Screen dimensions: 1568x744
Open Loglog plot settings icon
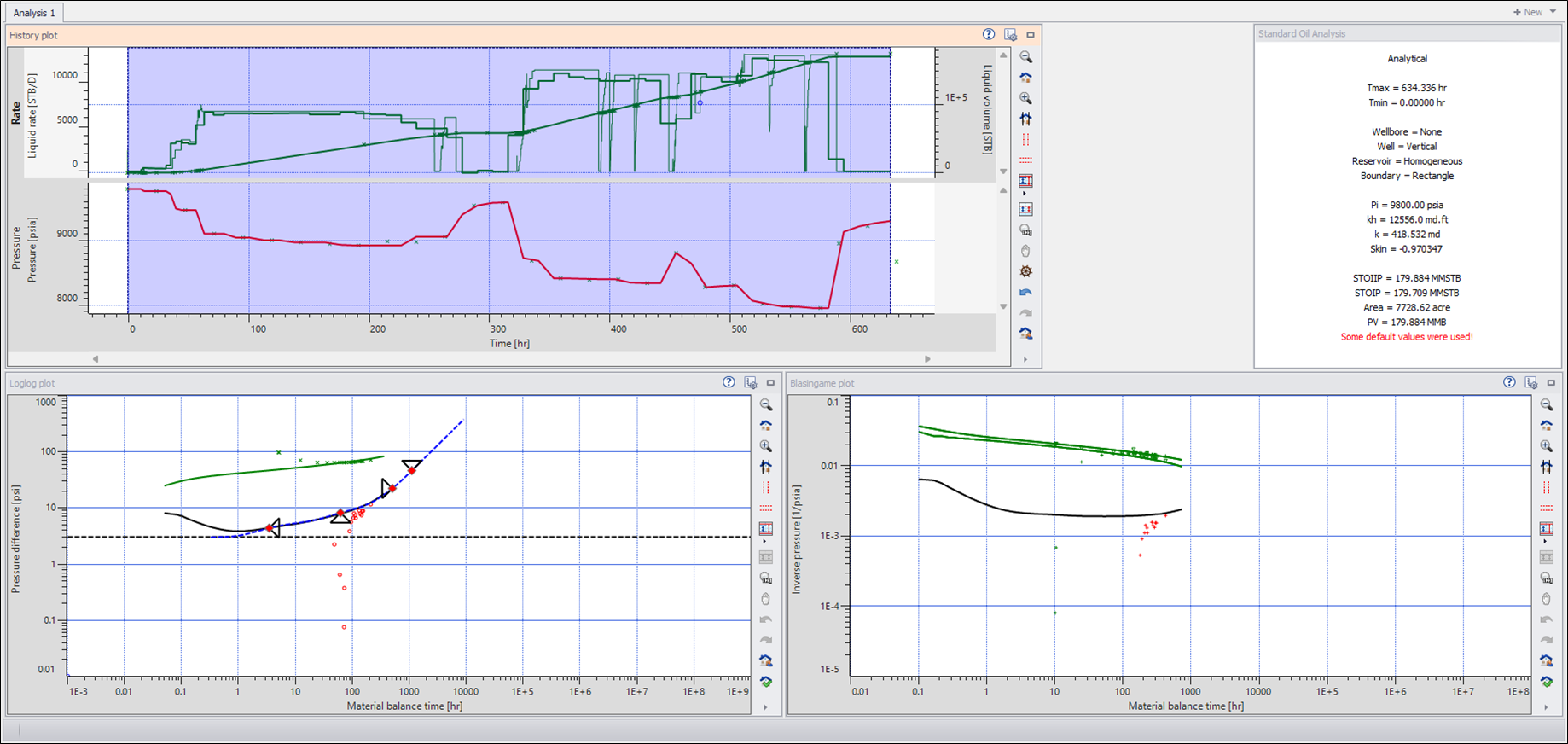pos(750,383)
